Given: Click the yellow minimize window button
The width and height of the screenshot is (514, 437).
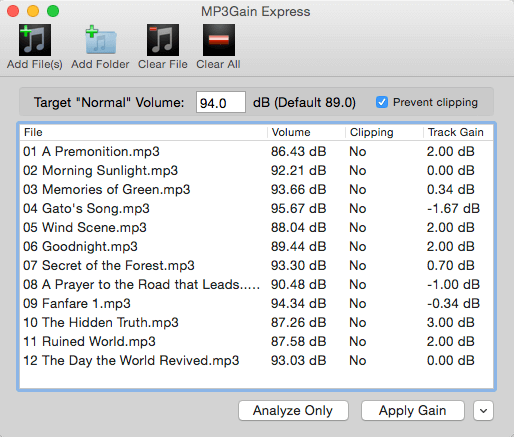Looking at the screenshot, I should pos(33,11).
